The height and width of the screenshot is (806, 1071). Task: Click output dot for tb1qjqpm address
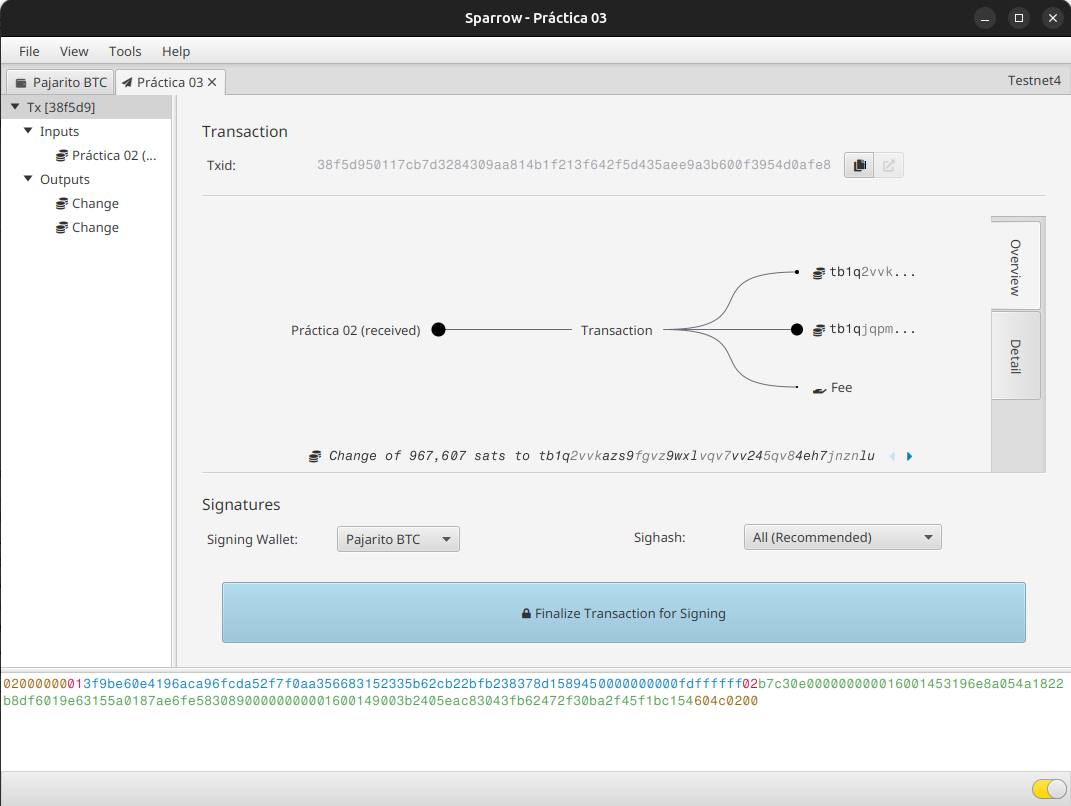[796, 330]
